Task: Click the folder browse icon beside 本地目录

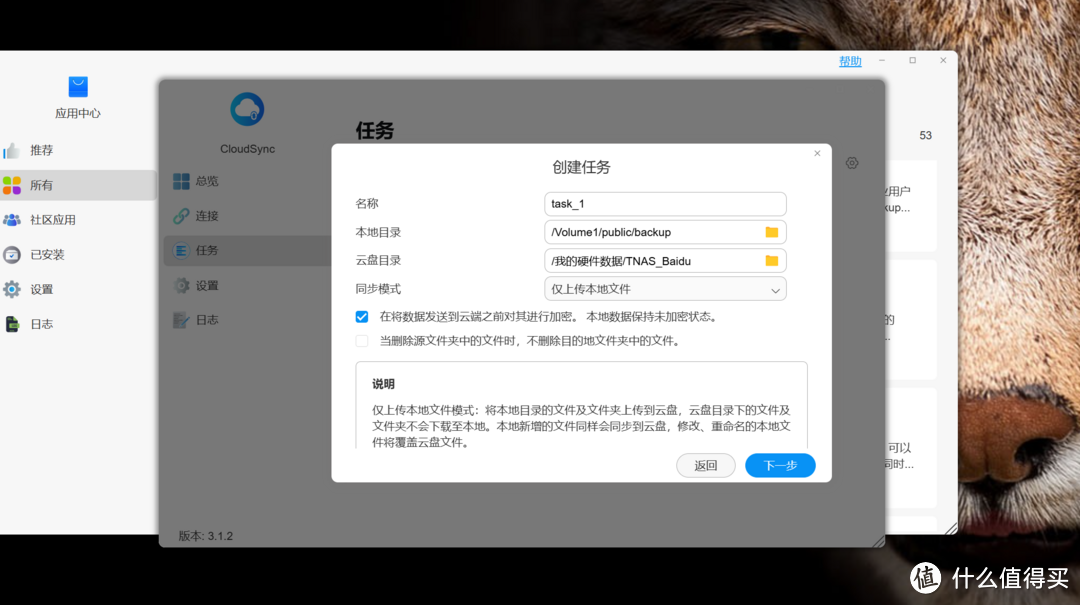Action: [x=771, y=232]
